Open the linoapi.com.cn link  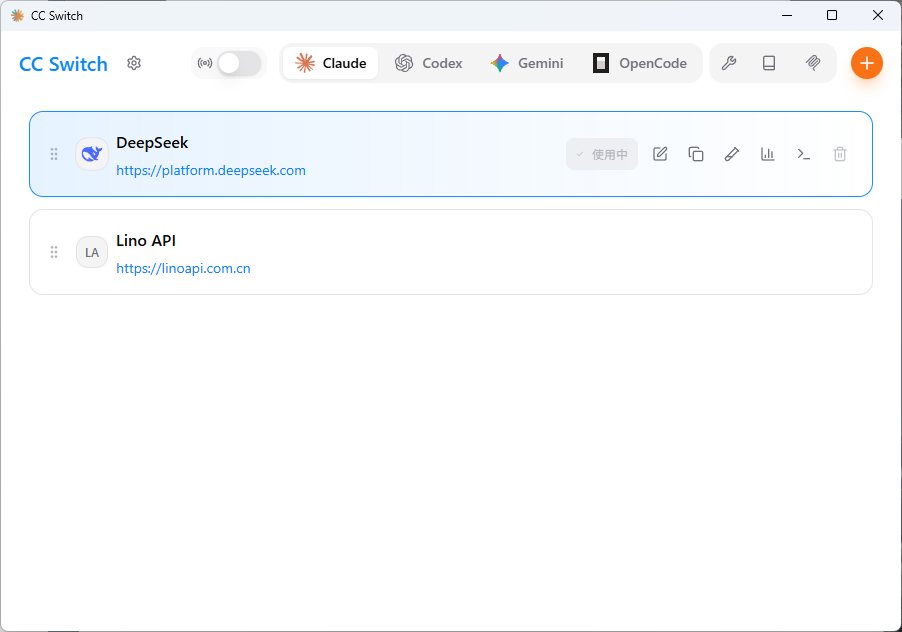(183, 268)
